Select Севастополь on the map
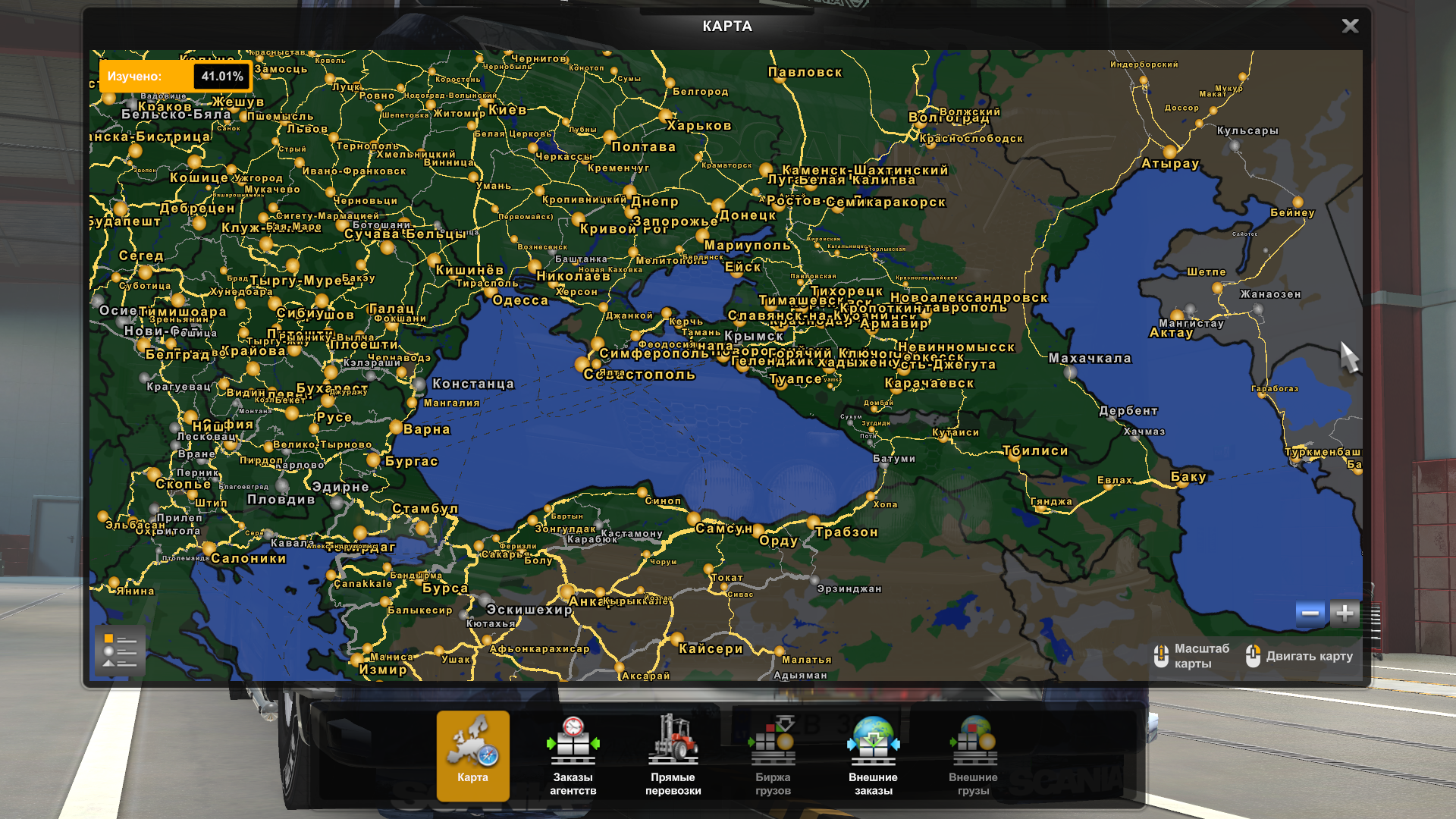This screenshot has width=1456, height=819. pyautogui.click(x=639, y=375)
